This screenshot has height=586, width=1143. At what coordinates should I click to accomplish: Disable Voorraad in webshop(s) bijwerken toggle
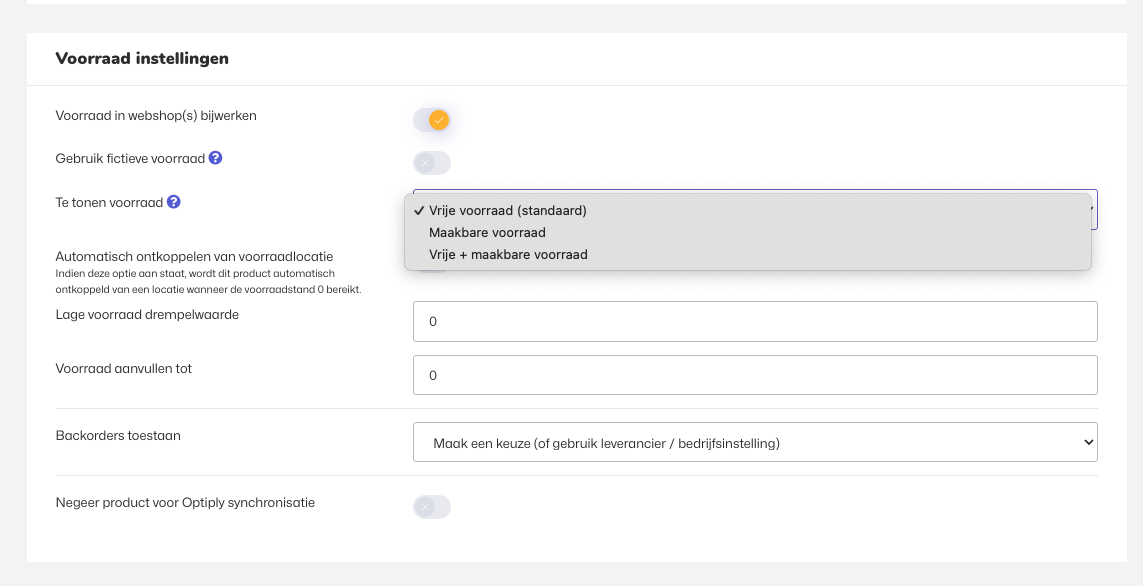(x=432, y=120)
